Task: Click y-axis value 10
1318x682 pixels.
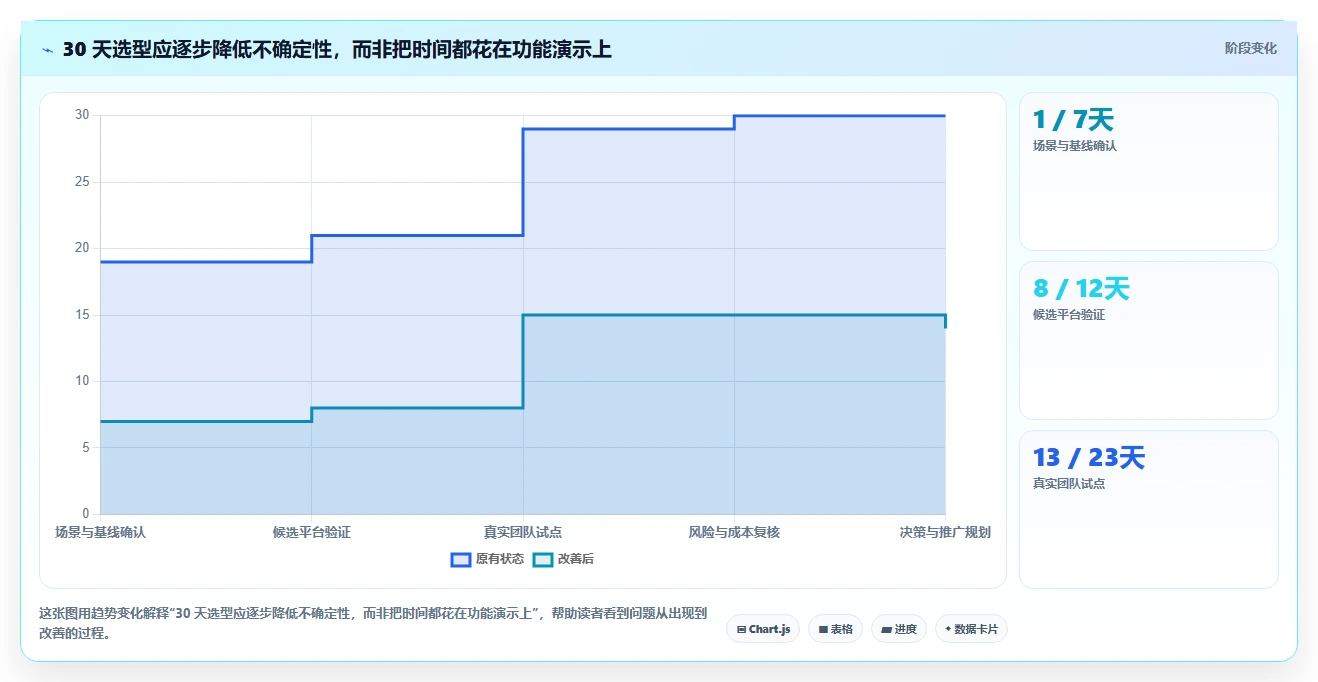Action: coord(82,381)
